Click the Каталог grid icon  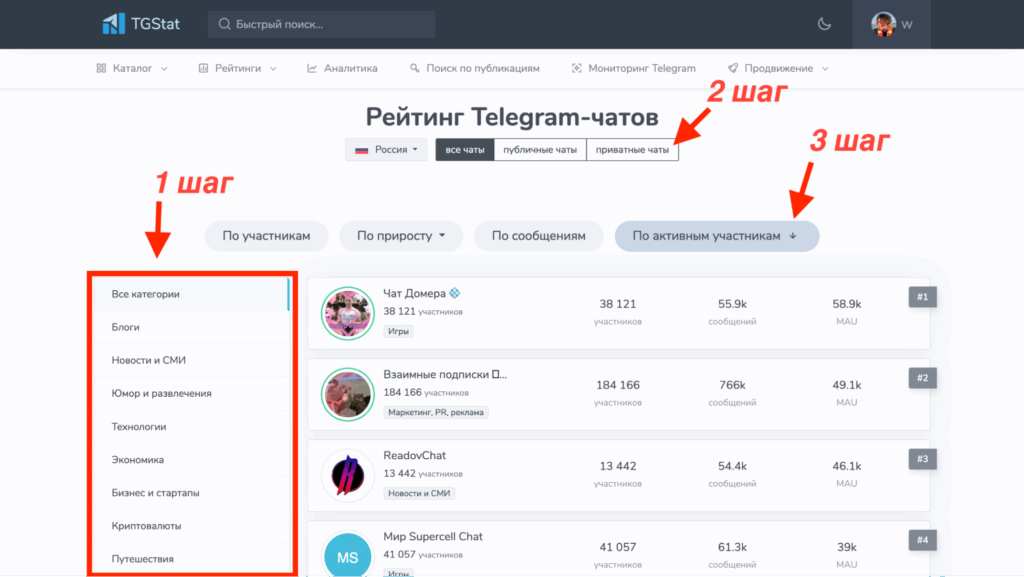(101, 68)
